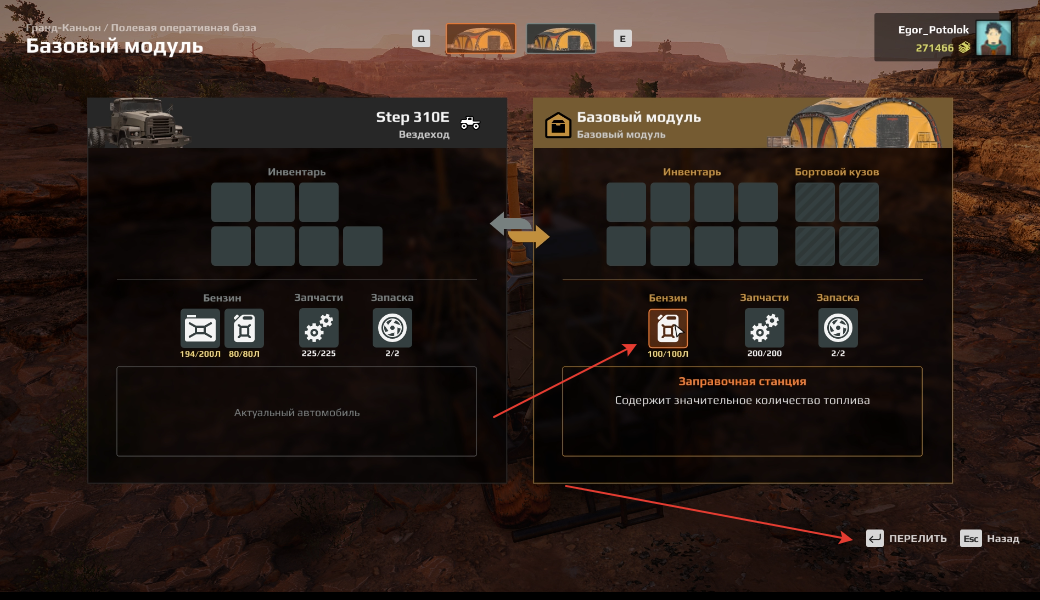Select the Step 310E spare wheel icon

[392, 328]
